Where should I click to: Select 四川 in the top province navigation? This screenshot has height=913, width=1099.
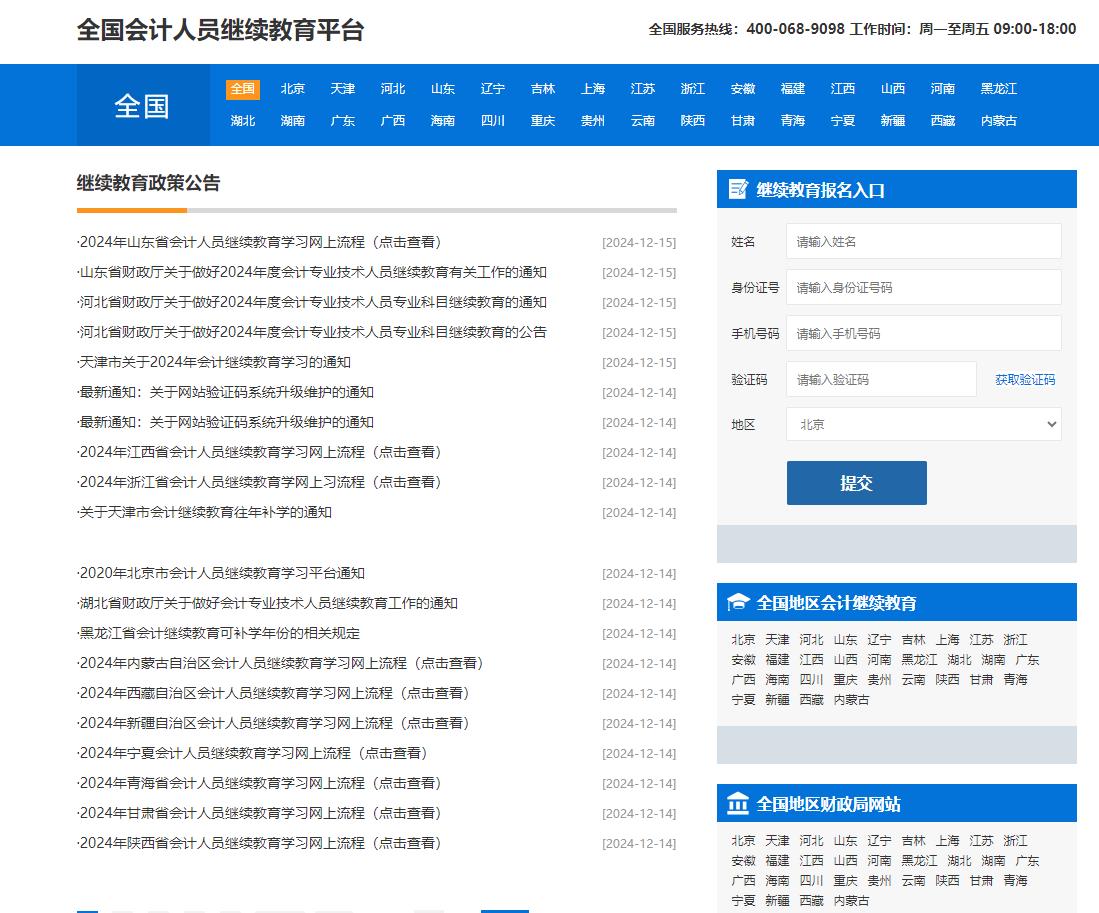point(493,121)
